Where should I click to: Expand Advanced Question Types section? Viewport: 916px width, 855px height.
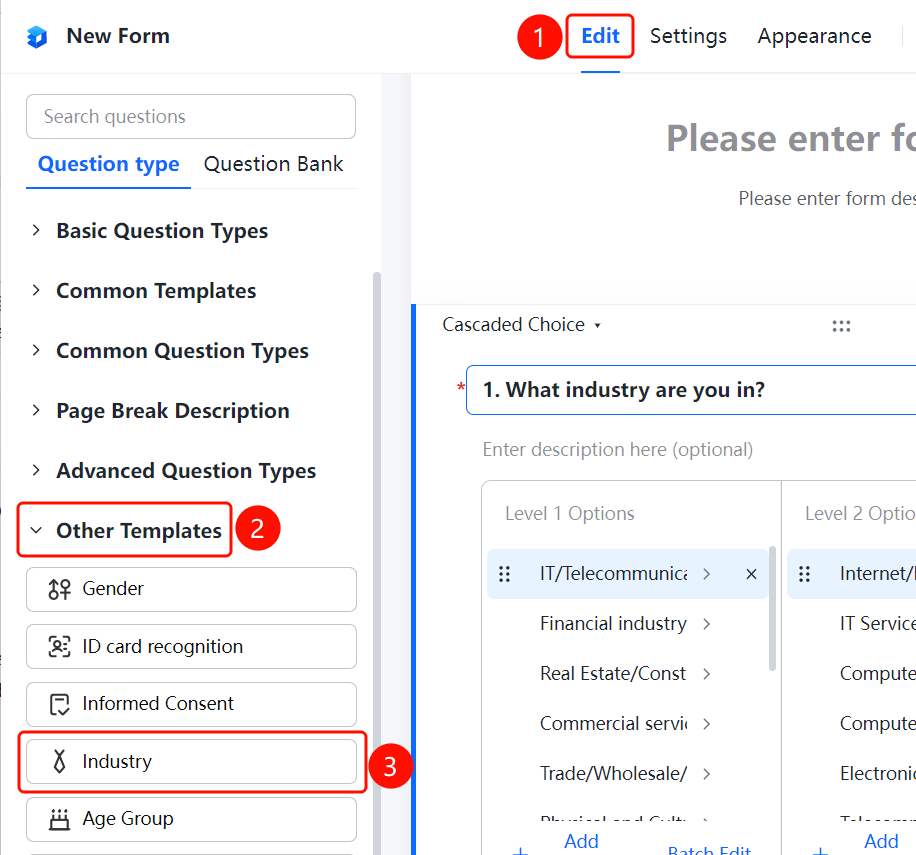tap(36, 470)
